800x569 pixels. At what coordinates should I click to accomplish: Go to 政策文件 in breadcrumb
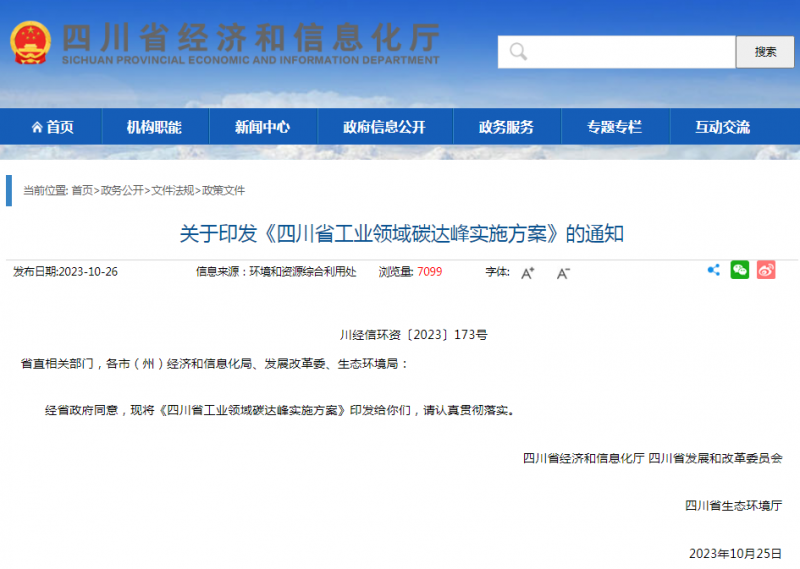223,190
